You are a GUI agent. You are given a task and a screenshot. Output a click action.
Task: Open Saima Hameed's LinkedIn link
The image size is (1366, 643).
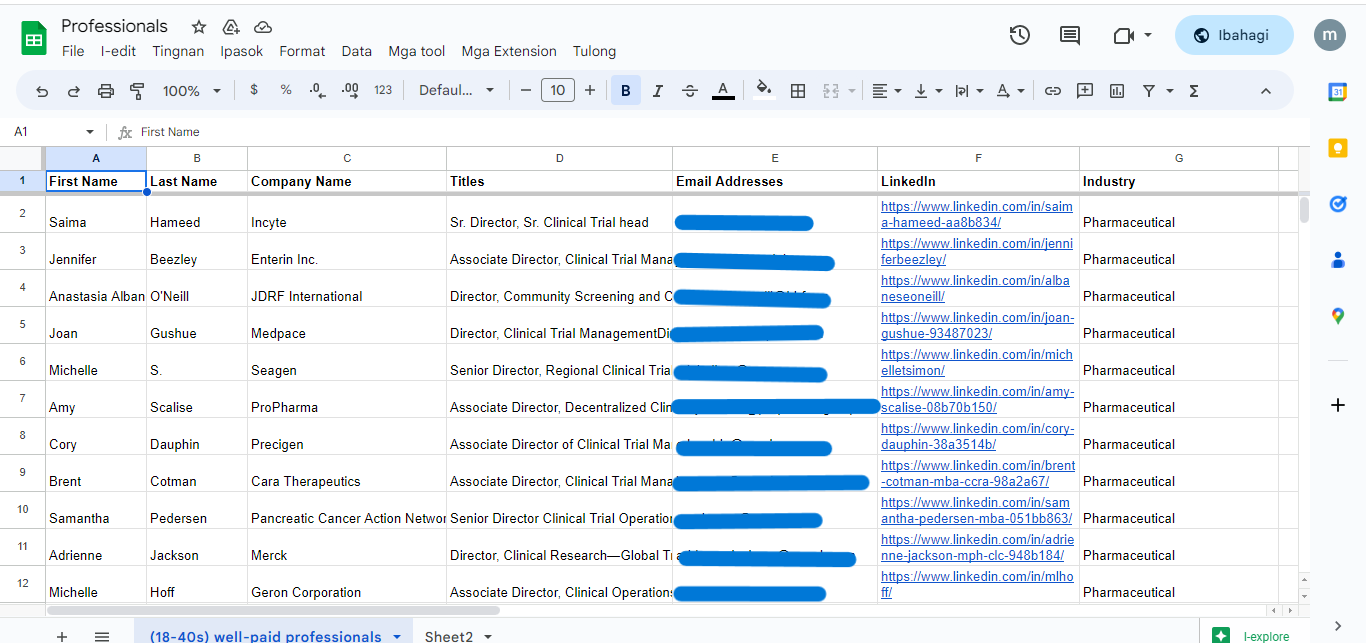point(976,214)
